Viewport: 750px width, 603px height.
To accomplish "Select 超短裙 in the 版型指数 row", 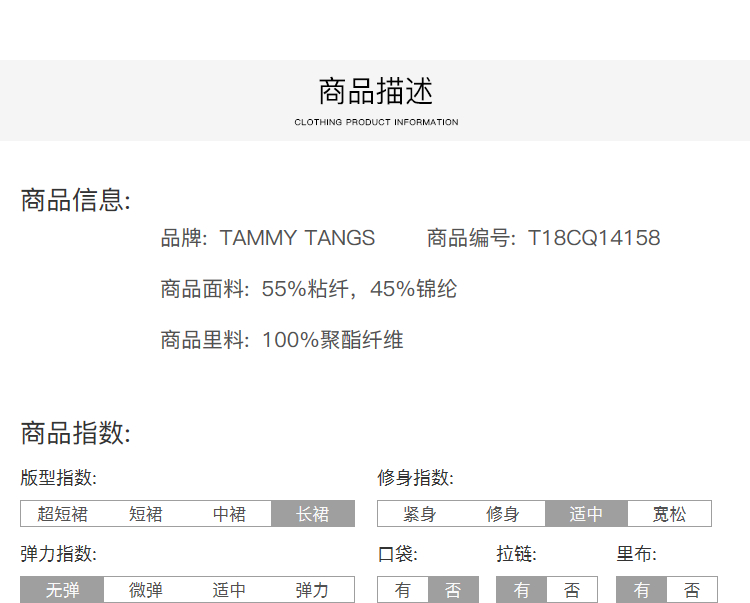I will point(62,514).
